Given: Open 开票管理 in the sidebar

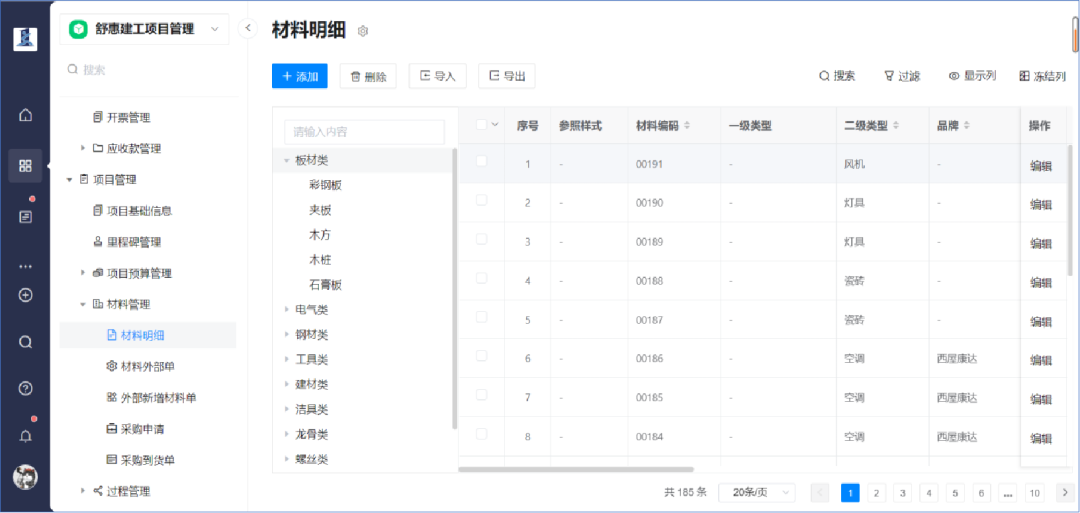Looking at the screenshot, I should pos(129,117).
